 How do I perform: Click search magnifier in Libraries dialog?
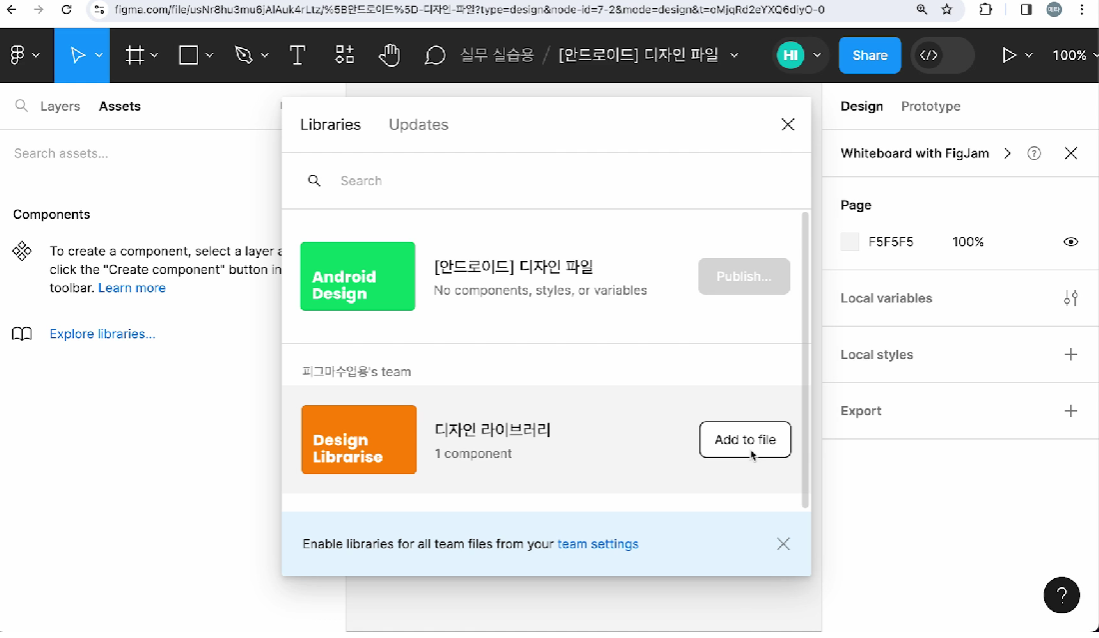click(x=314, y=180)
